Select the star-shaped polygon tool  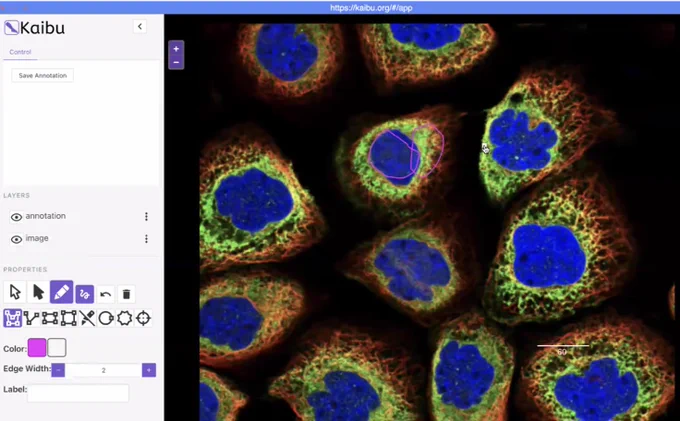(124, 318)
